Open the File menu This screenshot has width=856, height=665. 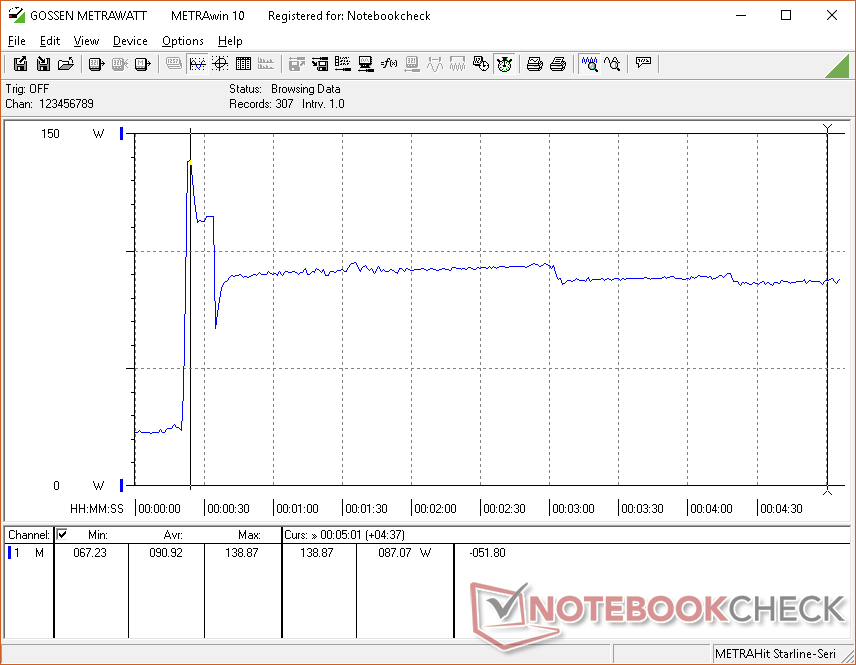[16, 41]
